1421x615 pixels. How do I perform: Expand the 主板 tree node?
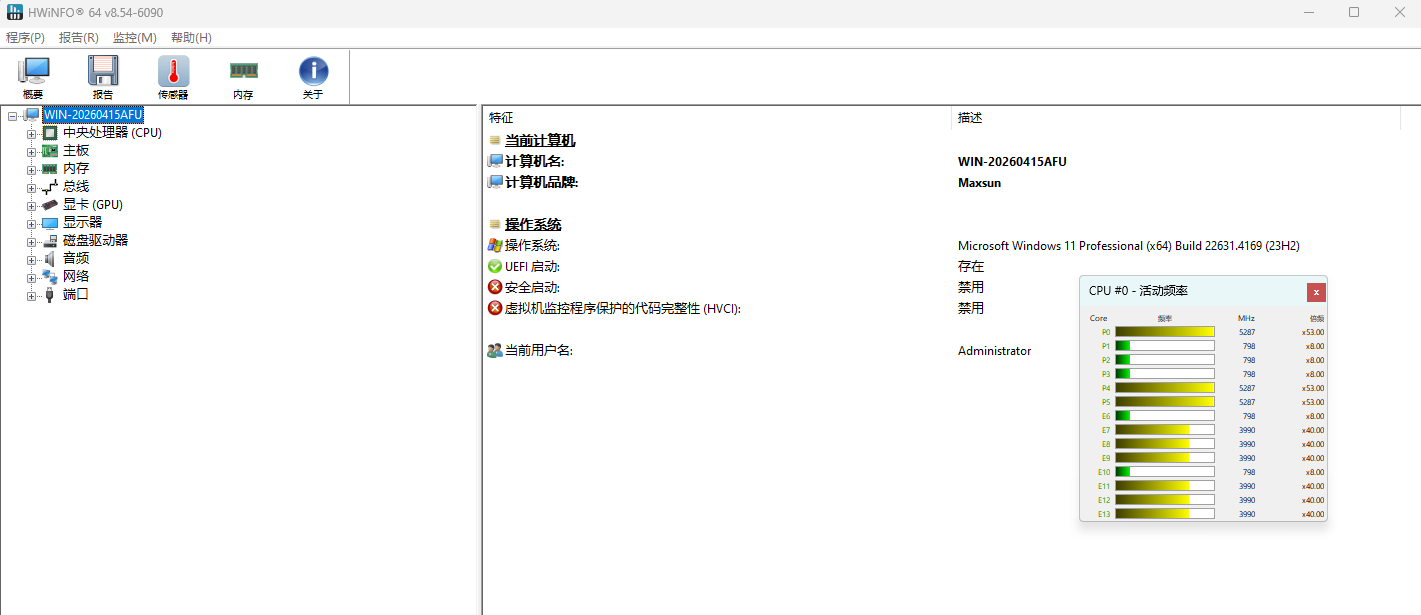31,151
